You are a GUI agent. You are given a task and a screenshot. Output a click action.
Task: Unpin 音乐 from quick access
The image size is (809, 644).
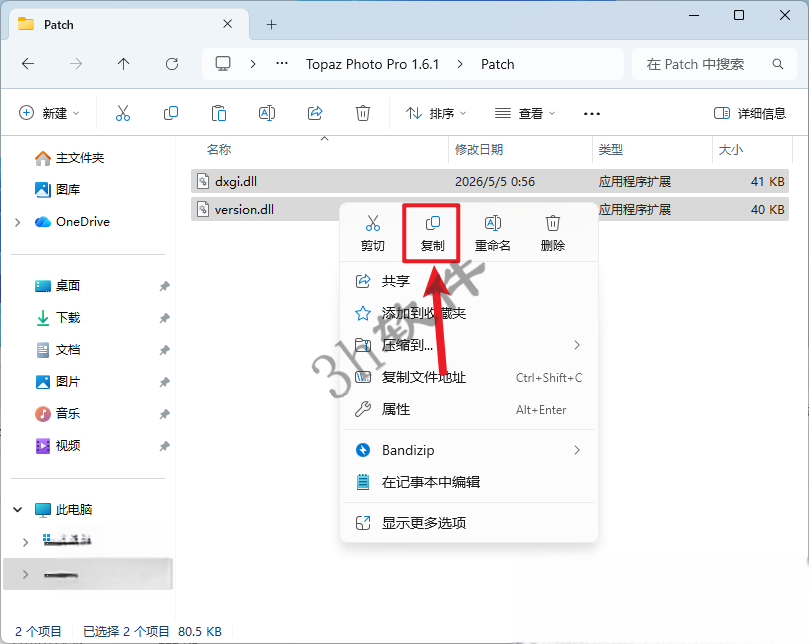point(165,414)
